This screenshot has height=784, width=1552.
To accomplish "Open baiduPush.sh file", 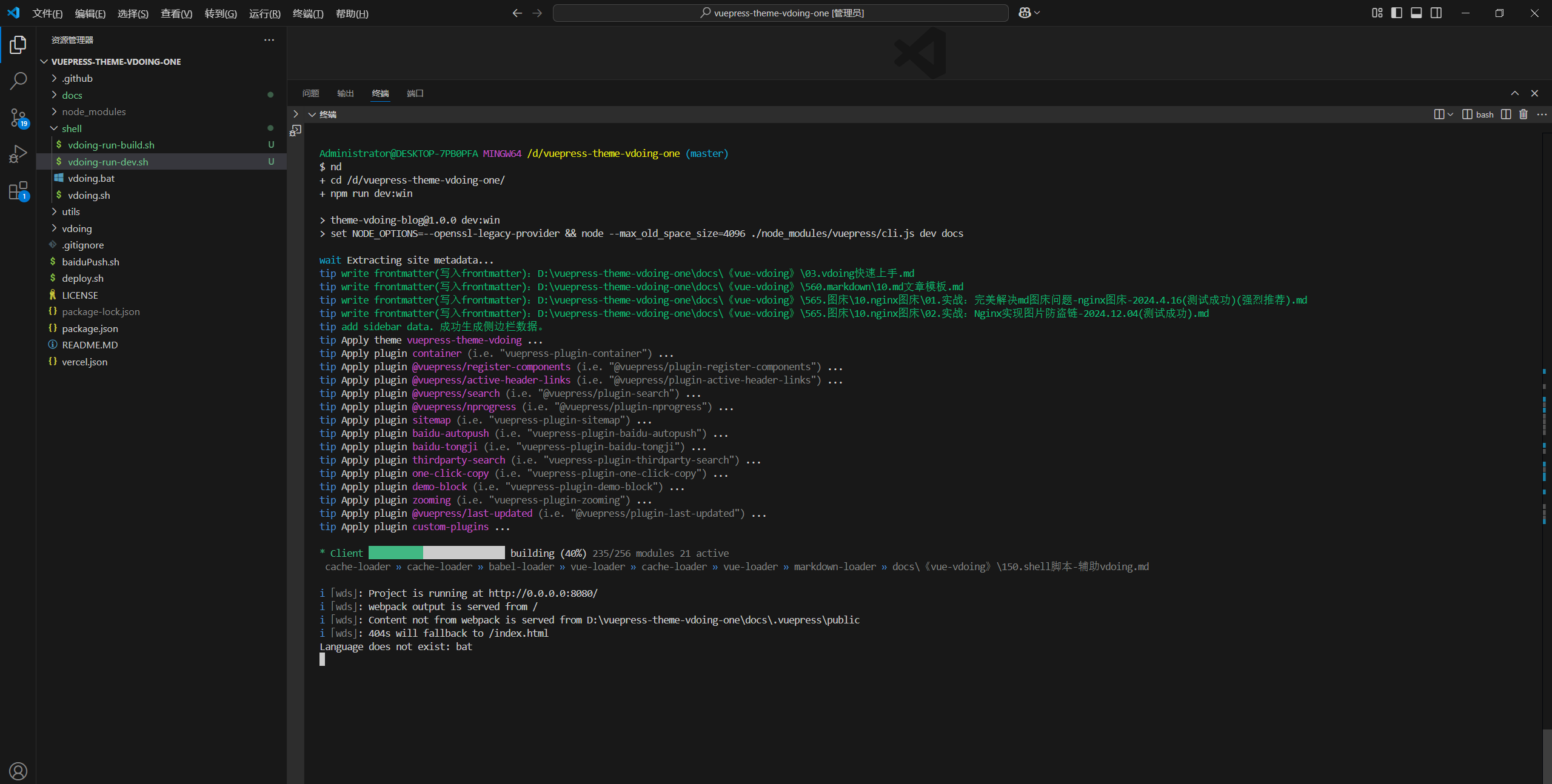I will pyautogui.click(x=161, y=262).
